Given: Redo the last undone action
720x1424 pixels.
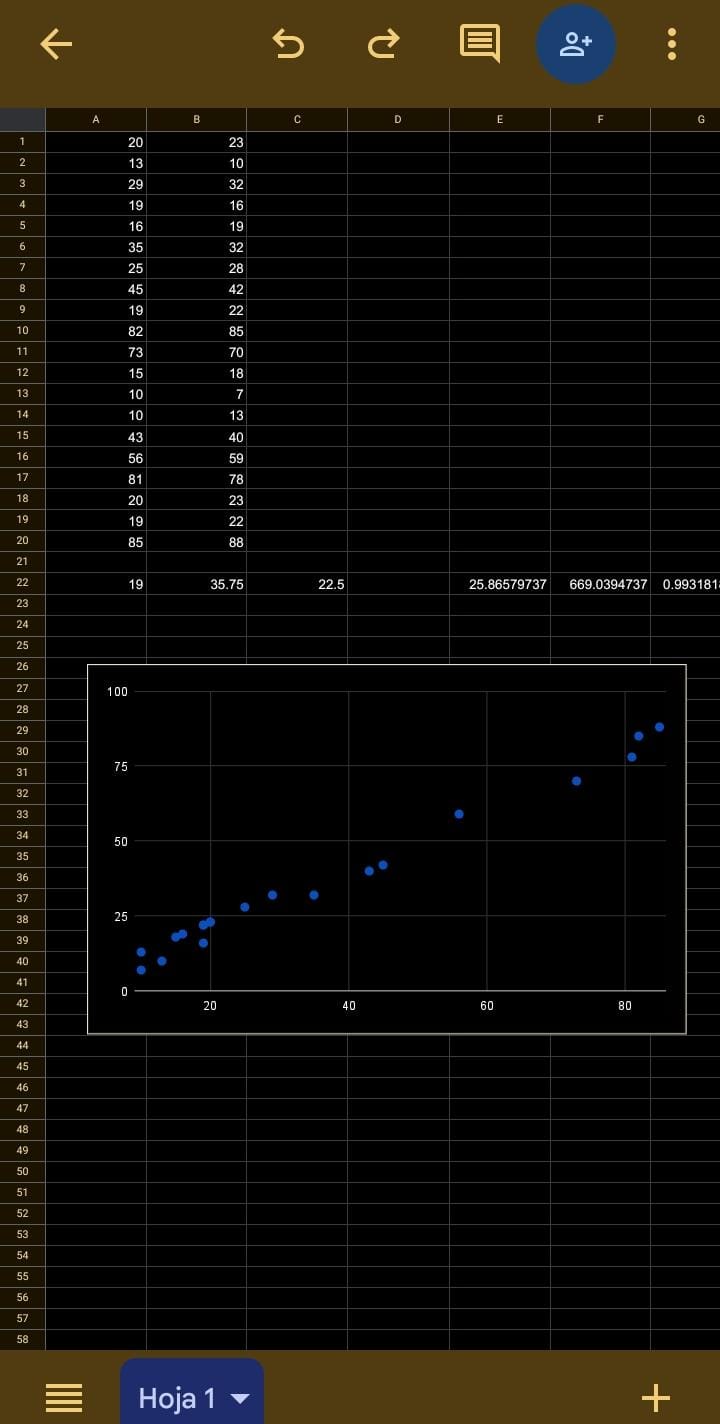Looking at the screenshot, I should 383,44.
